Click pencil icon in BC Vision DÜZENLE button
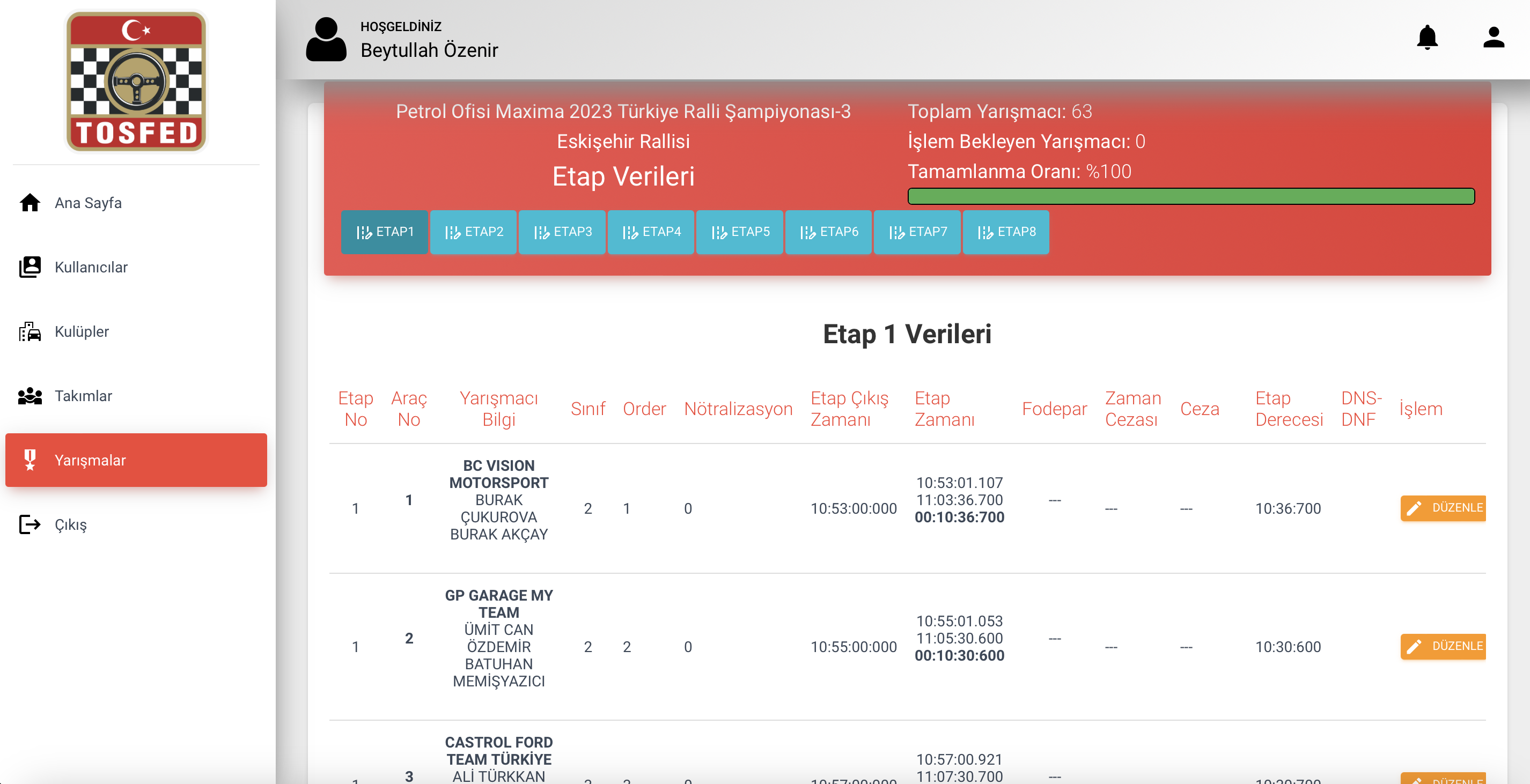This screenshot has width=1530, height=784. point(1414,508)
